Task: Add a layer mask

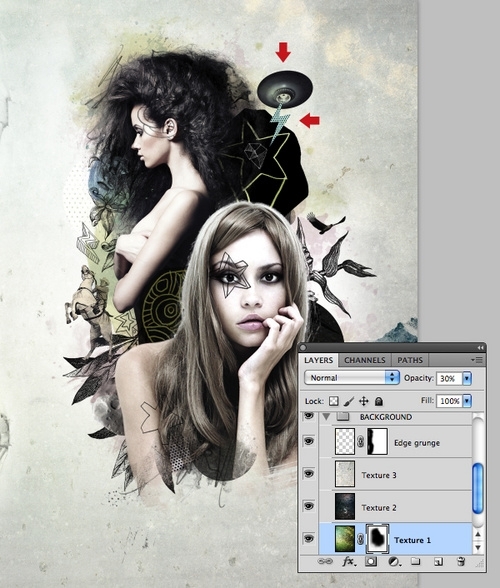Action: [x=371, y=561]
